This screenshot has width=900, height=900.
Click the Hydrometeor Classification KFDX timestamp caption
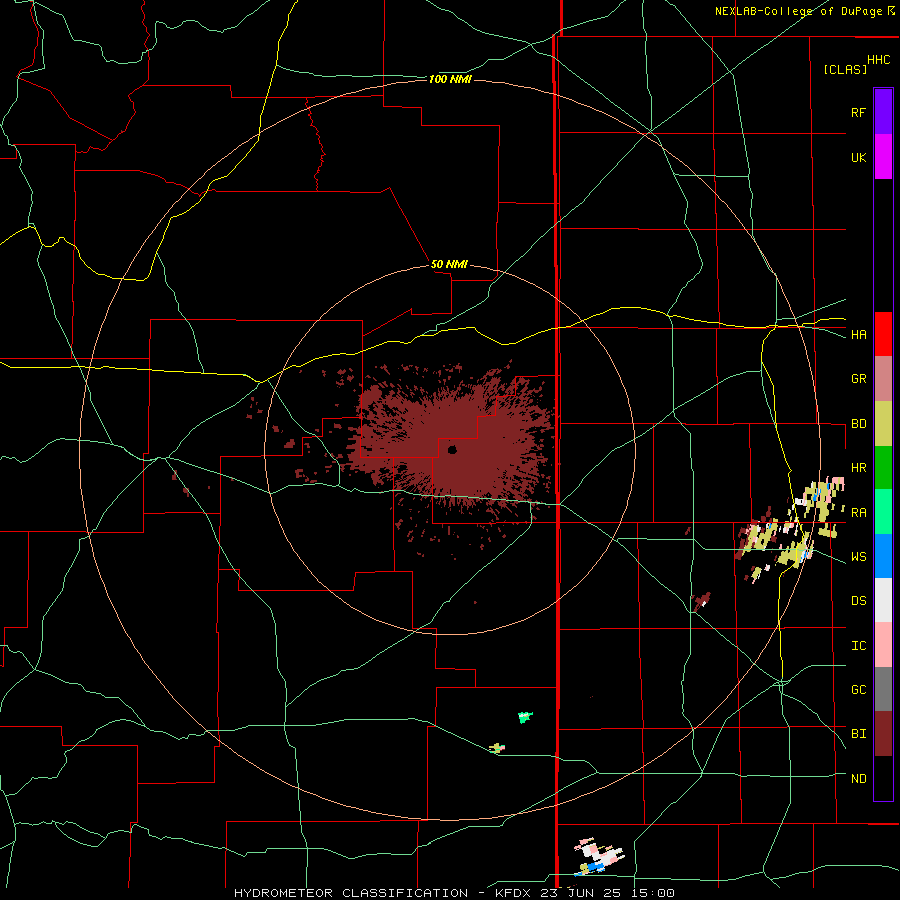point(454,893)
